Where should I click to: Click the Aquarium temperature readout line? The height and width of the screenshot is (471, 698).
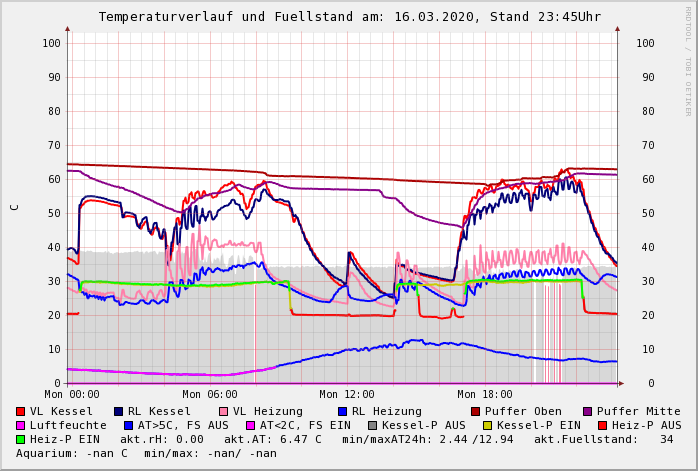tap(146, 453)
